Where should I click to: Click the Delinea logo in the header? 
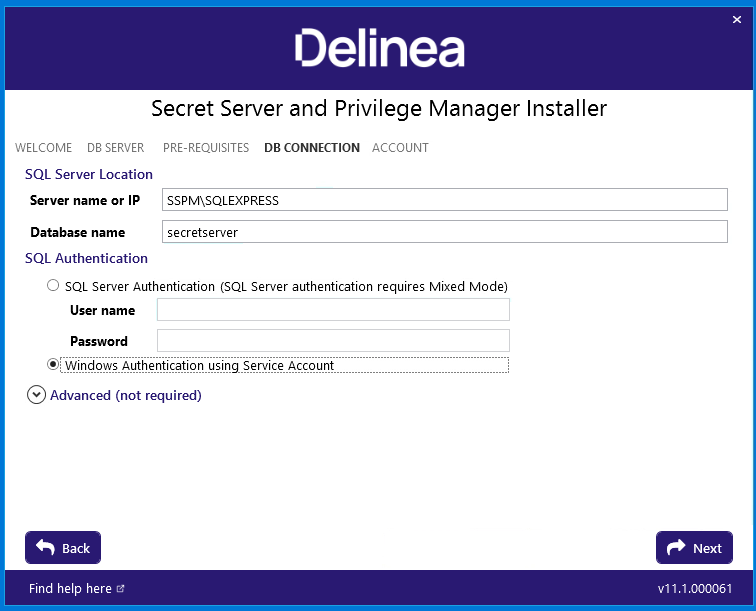coord(379,47)
